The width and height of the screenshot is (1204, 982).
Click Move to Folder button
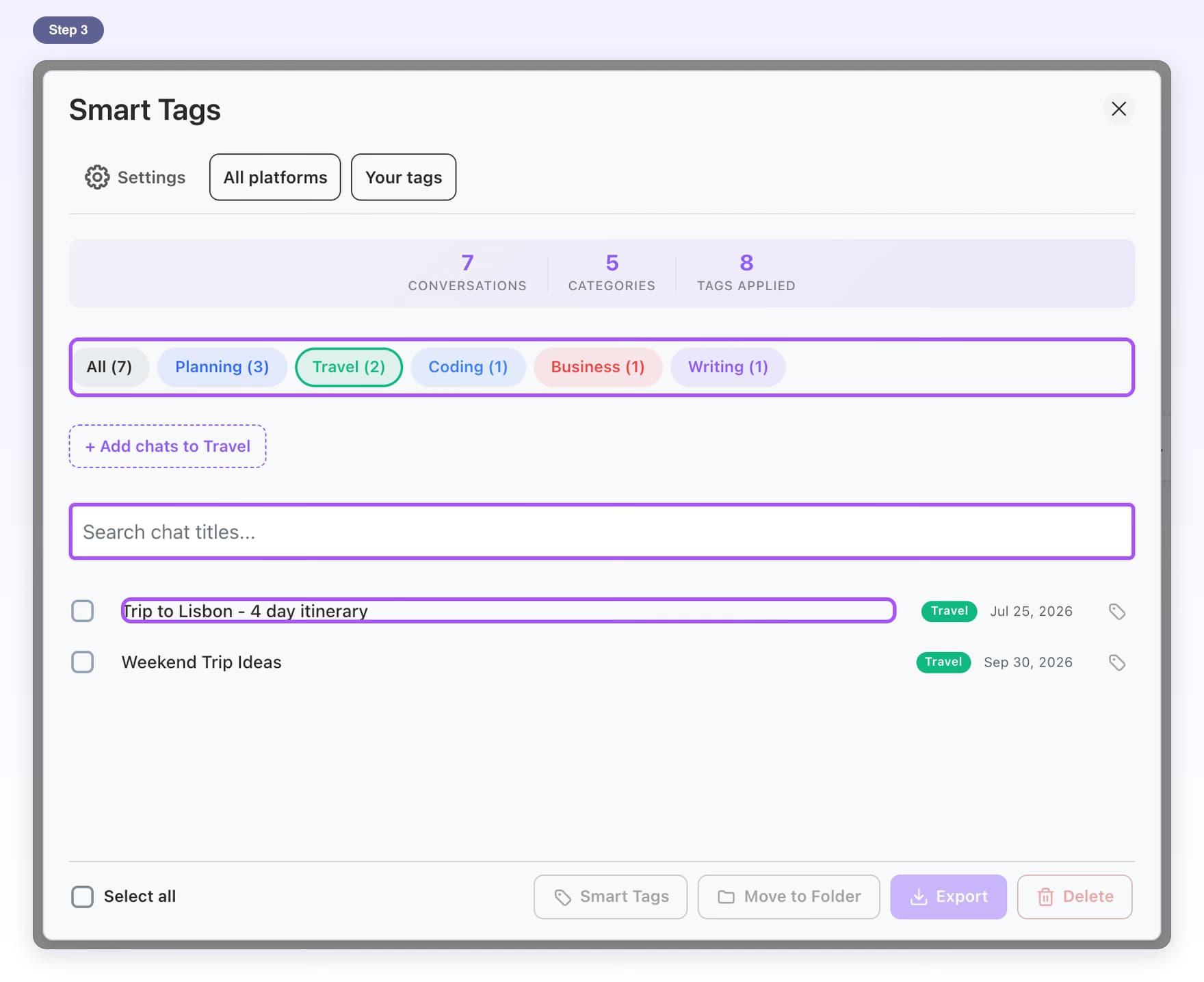[789, 896]
